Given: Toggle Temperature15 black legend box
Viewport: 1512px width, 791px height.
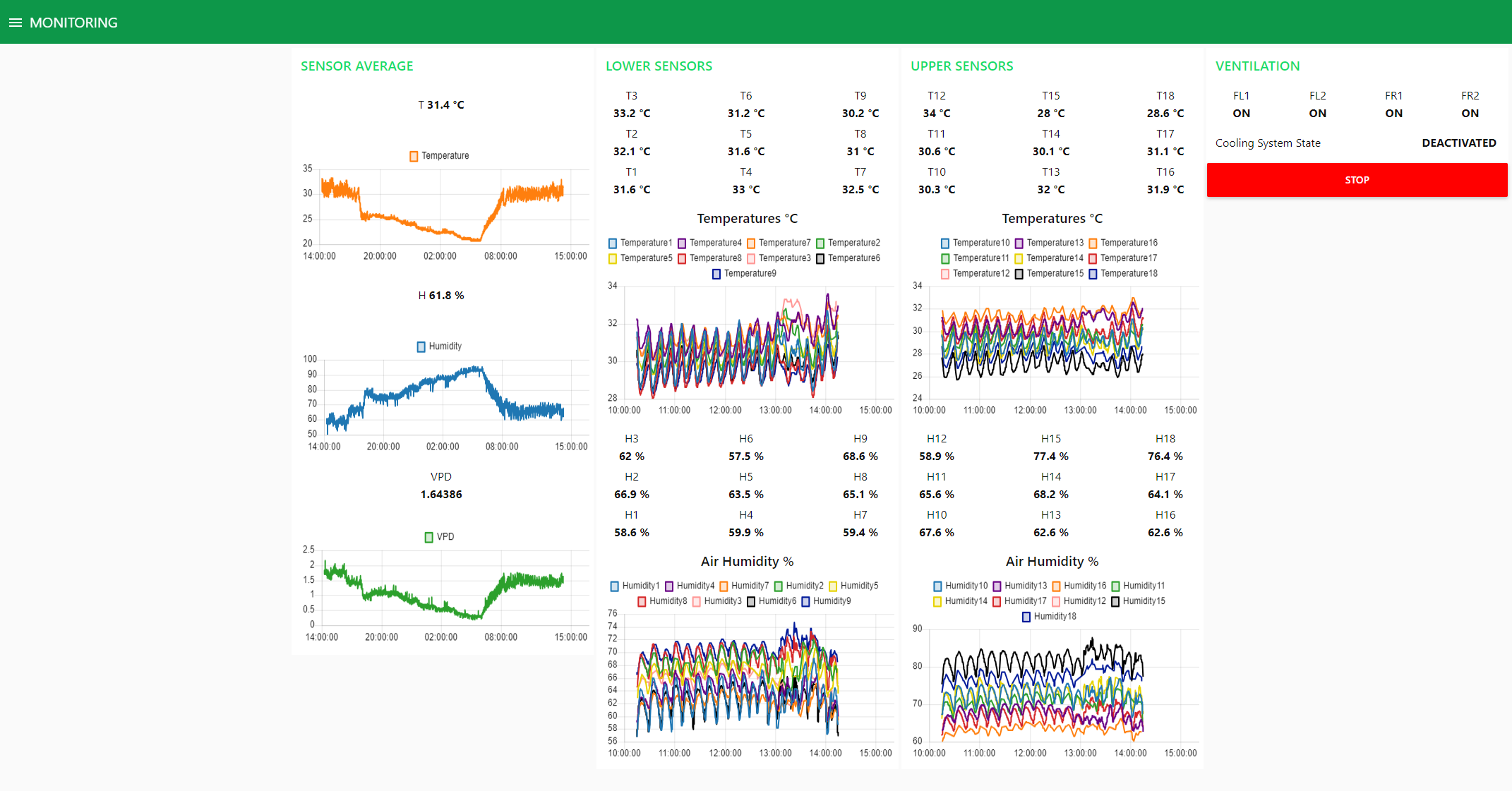Looking at the screenshot, I should click(1019, 274).
